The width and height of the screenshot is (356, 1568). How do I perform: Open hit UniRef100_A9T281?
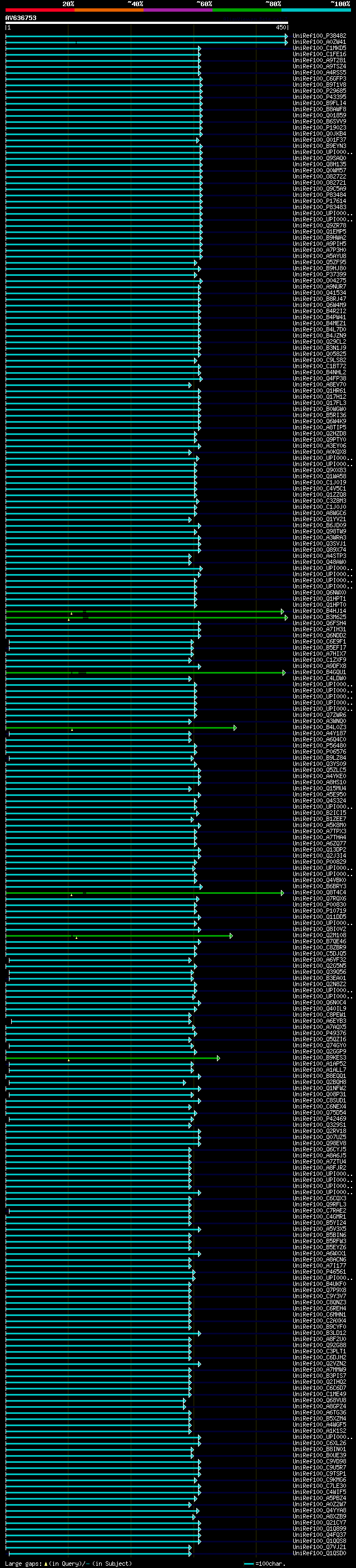click(319, 60)
